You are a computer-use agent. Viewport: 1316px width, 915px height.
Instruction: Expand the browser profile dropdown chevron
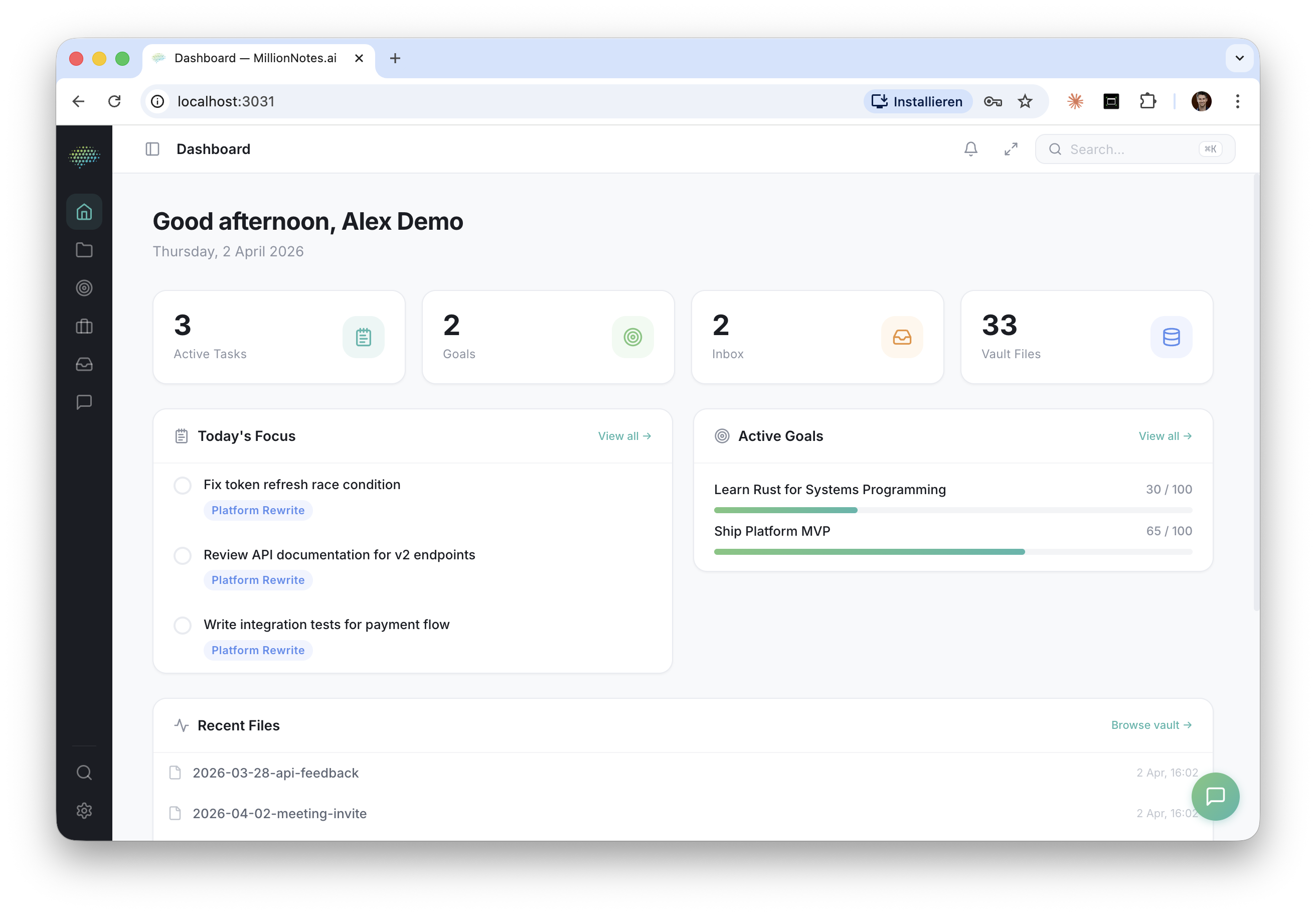click(x=1239, y=58)
